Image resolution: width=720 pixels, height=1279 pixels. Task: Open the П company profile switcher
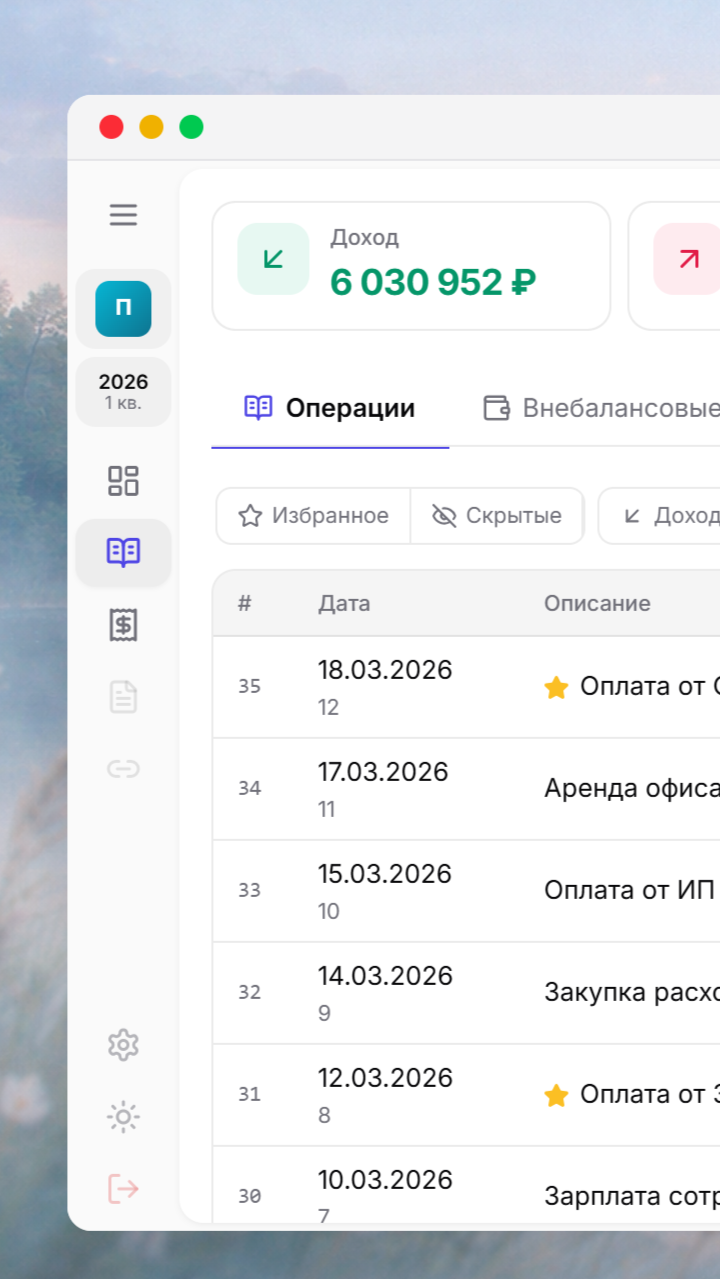tap(123, 308)
